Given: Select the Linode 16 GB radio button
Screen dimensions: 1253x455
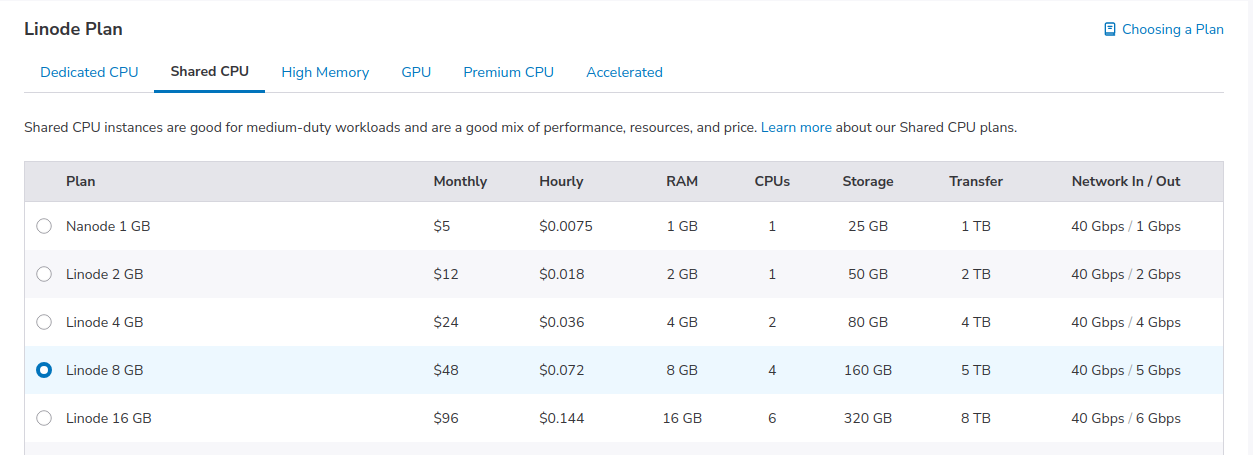Looking at the screenshot, I should pyautogui.click(x=44, y=418).
